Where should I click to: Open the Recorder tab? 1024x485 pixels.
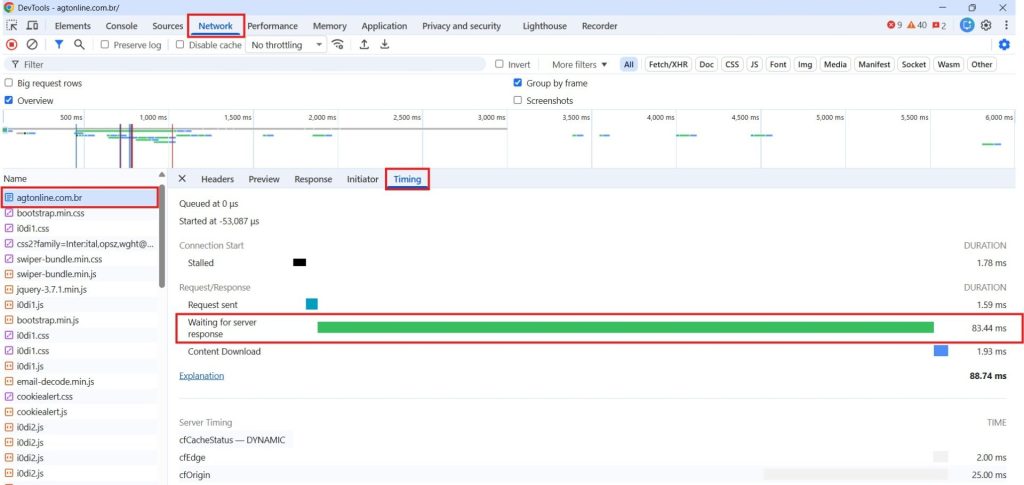click(600, 26)
